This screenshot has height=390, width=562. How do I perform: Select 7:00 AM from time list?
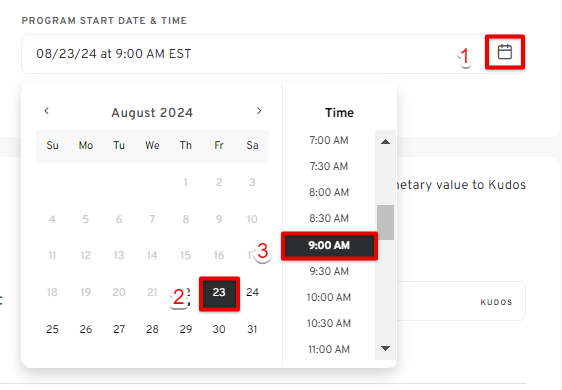[329, 140]
